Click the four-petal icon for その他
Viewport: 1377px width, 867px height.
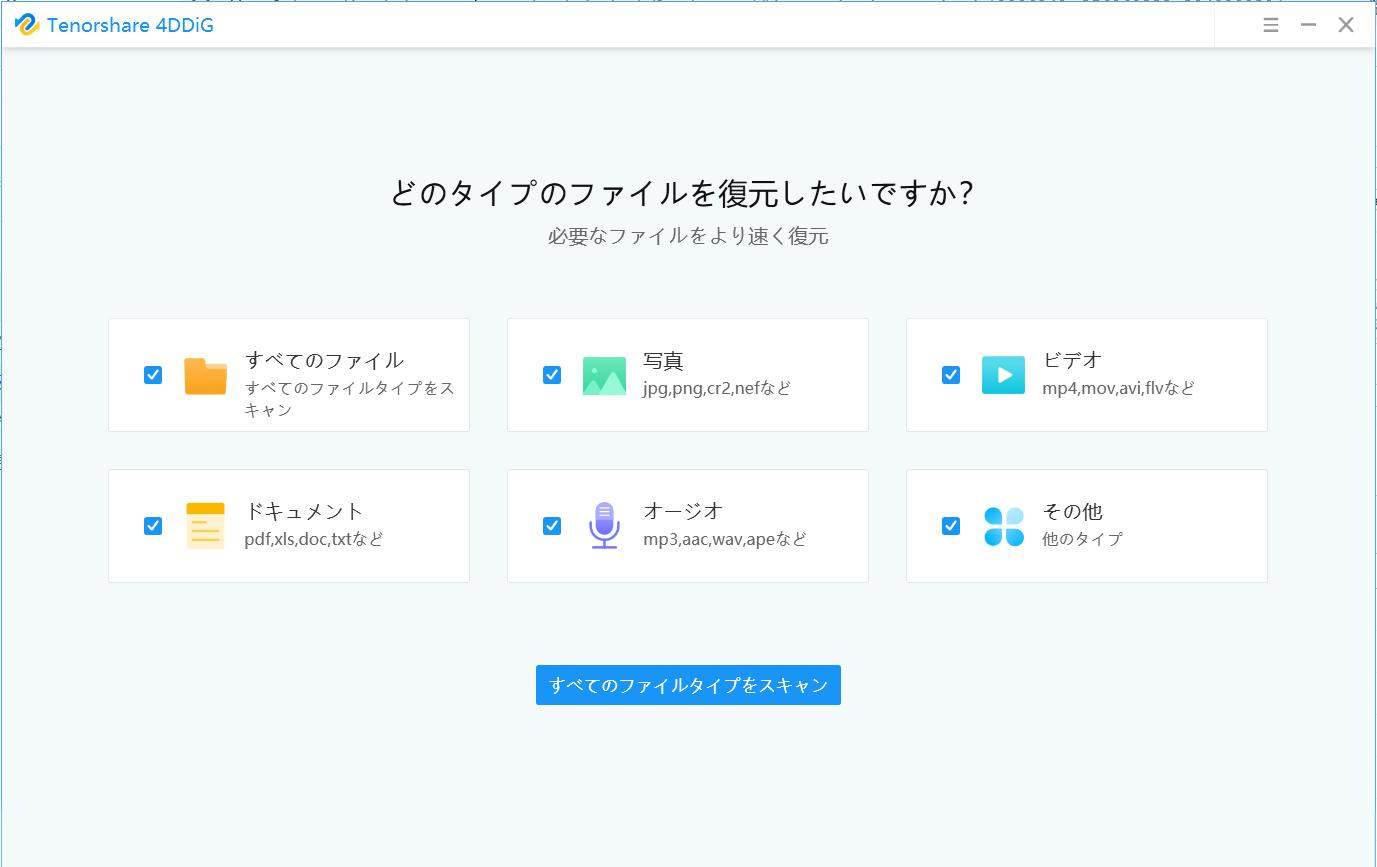click(x=1003, y=526)
